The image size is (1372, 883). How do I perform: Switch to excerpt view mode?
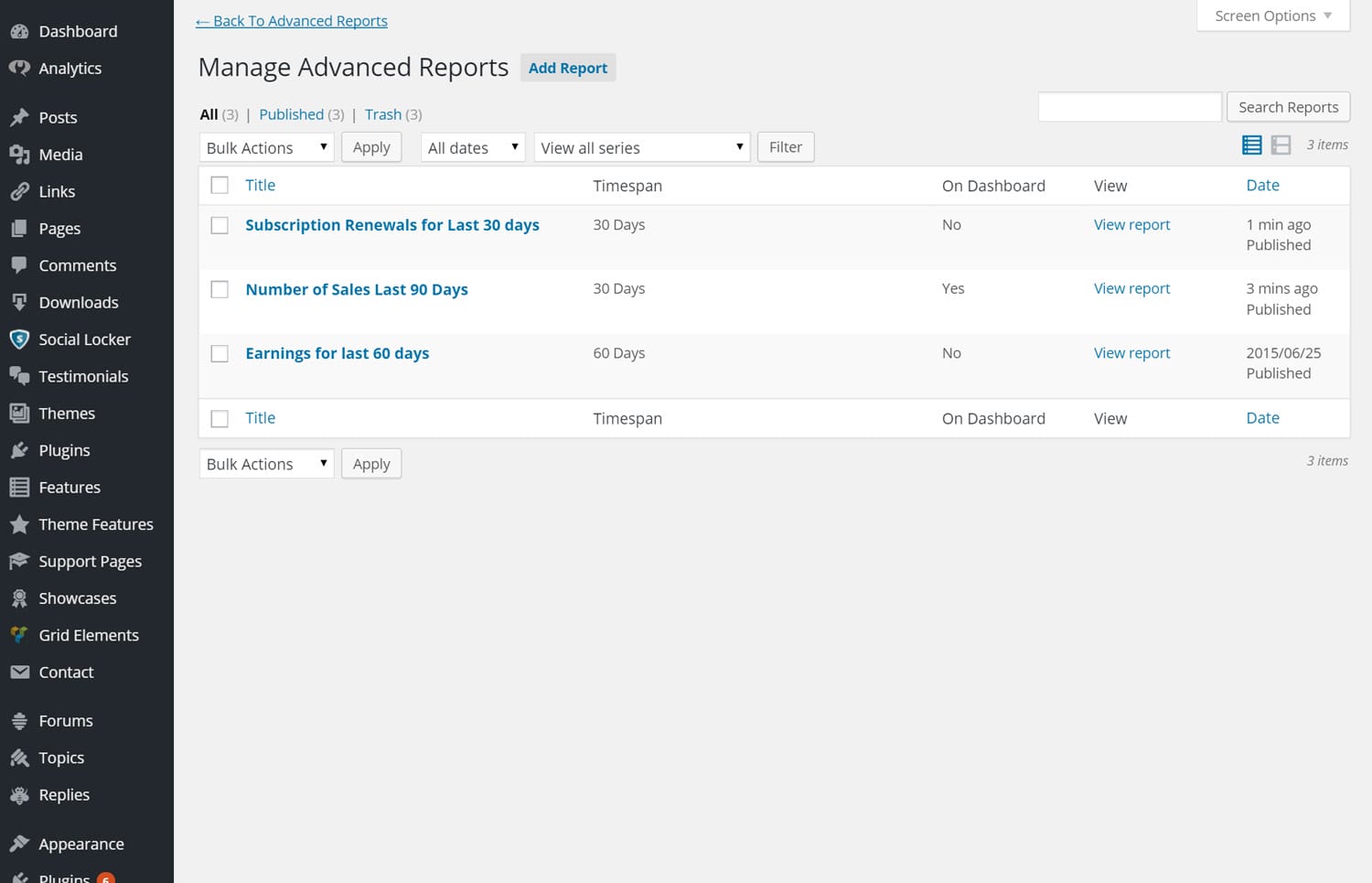(1281, 145)
